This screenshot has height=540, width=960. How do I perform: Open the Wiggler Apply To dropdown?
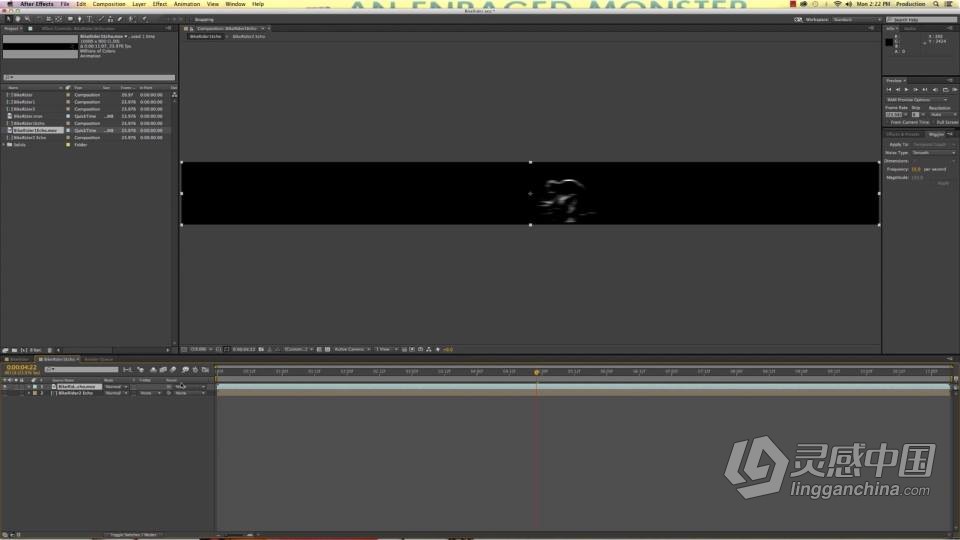(x=933, y=144)
